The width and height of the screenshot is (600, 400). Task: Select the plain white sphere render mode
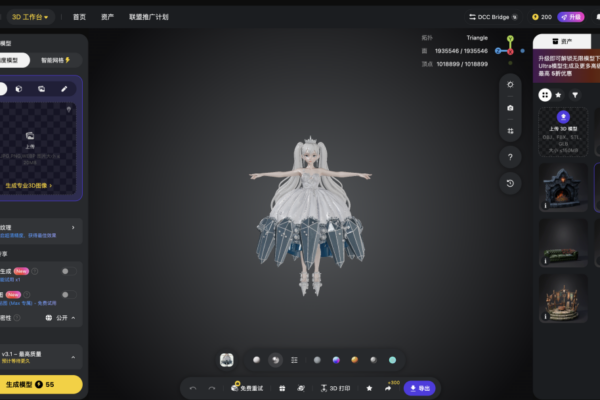coord(257,360)
